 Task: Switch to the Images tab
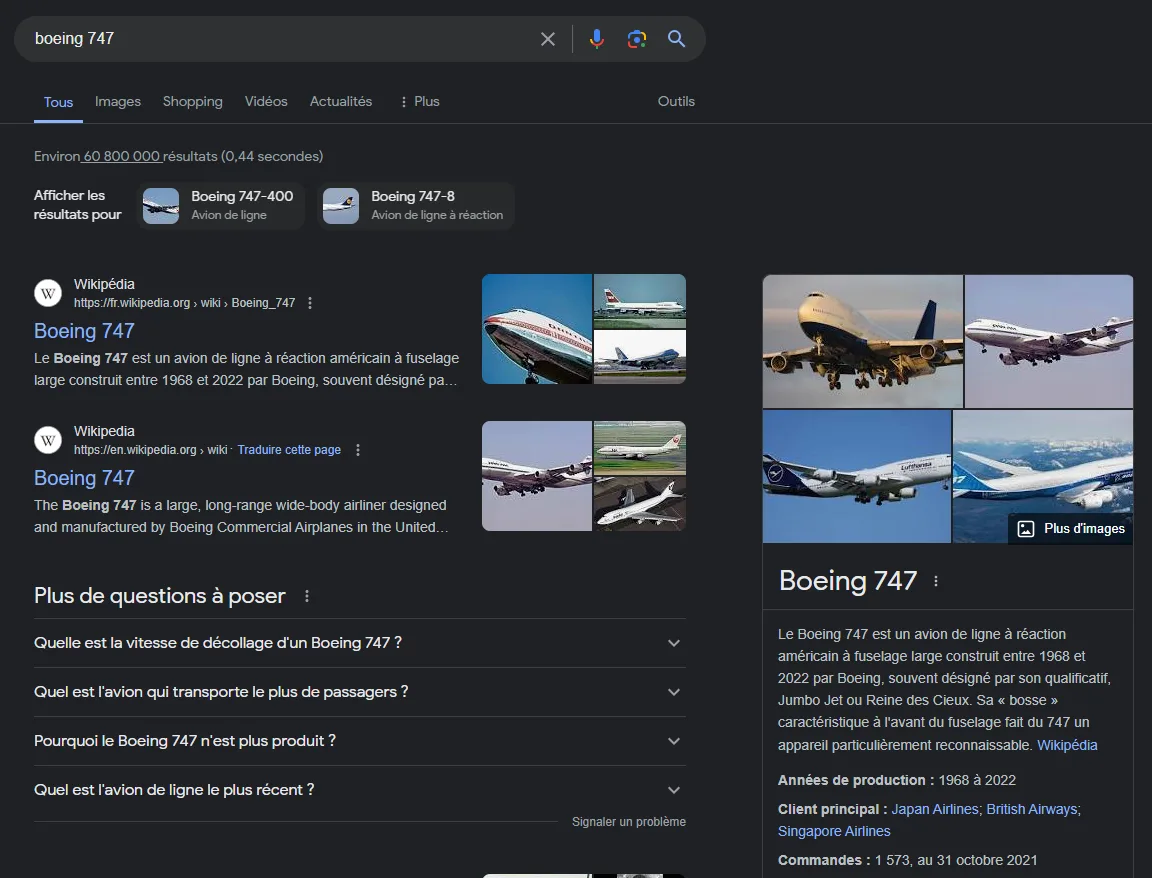click(118, 101)
